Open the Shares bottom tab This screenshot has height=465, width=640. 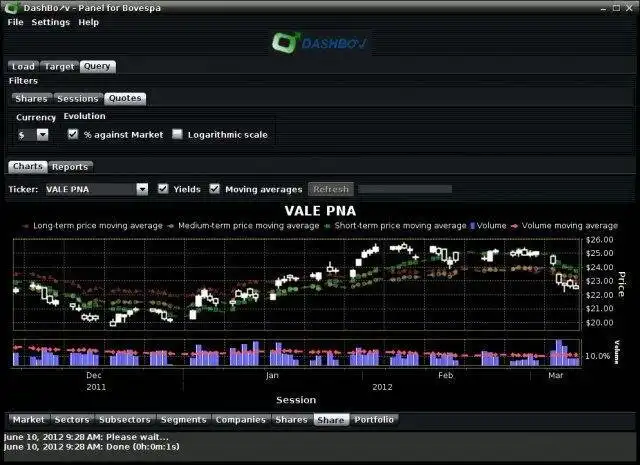[x=291, y=420]
